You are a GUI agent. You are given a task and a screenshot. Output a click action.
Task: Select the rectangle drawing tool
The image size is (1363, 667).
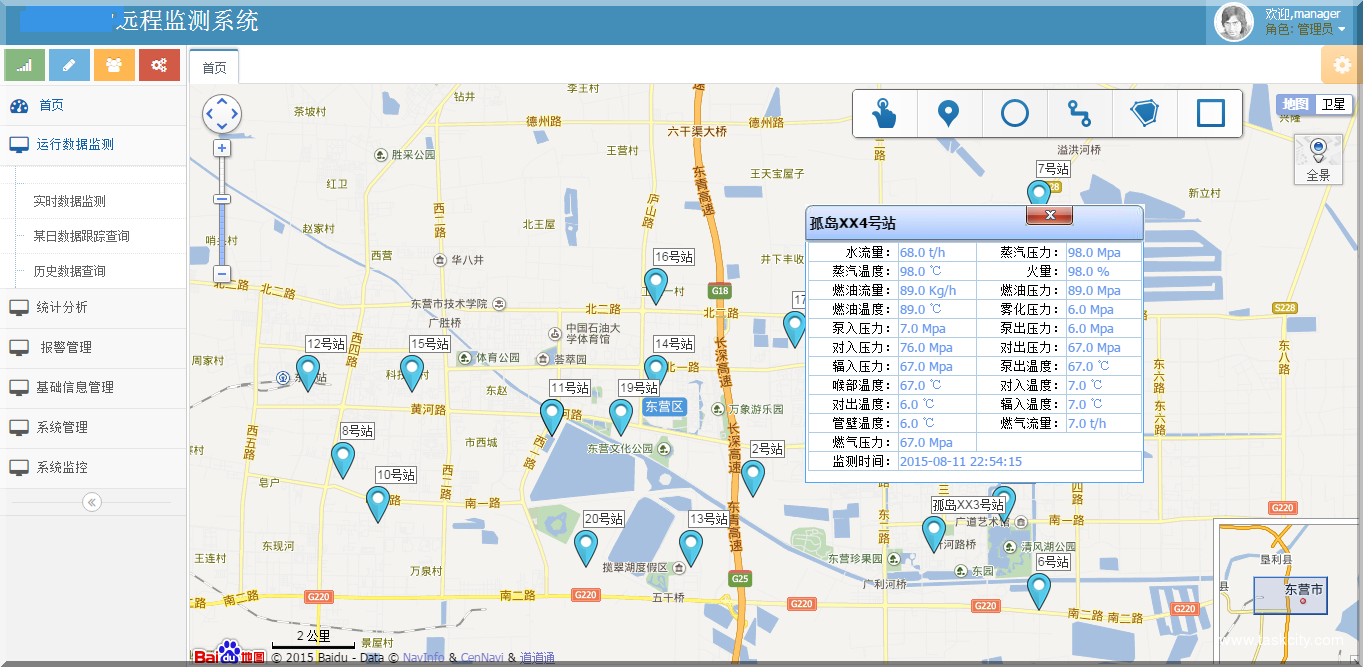click(x=1210, y=113)
